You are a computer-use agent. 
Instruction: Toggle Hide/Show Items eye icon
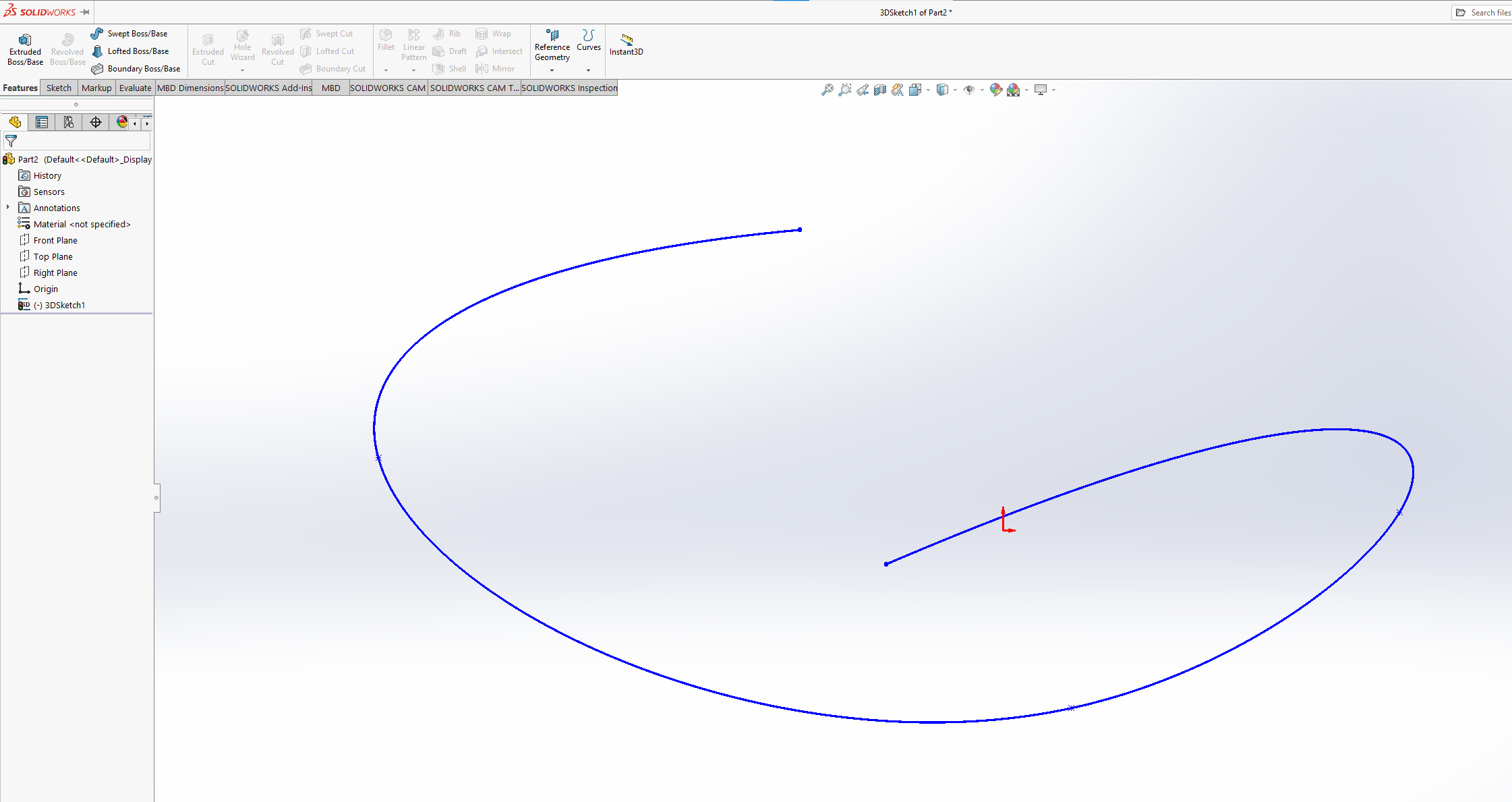click(x=969, y=90)
